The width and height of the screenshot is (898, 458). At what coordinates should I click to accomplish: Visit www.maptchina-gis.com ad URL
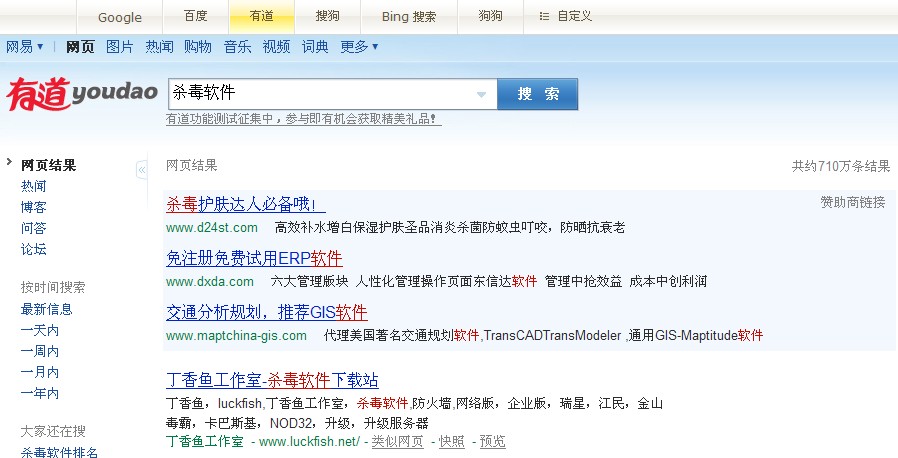coord(236,335)
